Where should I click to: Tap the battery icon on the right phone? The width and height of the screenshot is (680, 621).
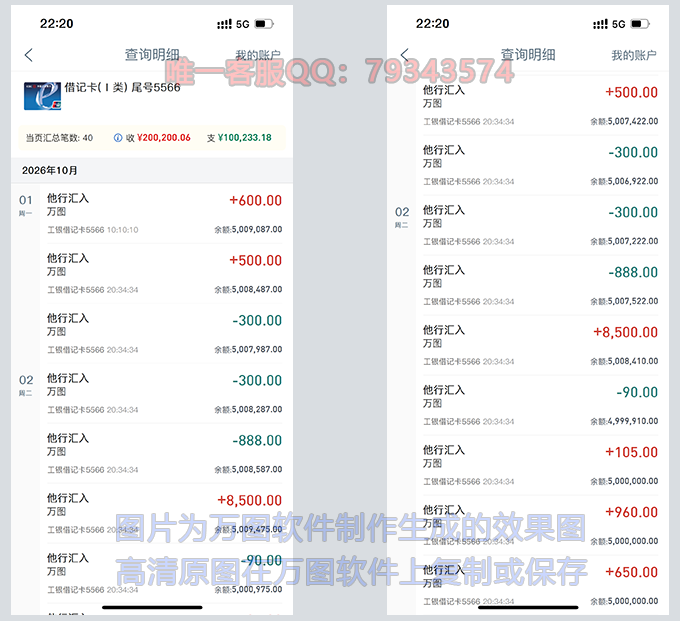coord(639,23)
